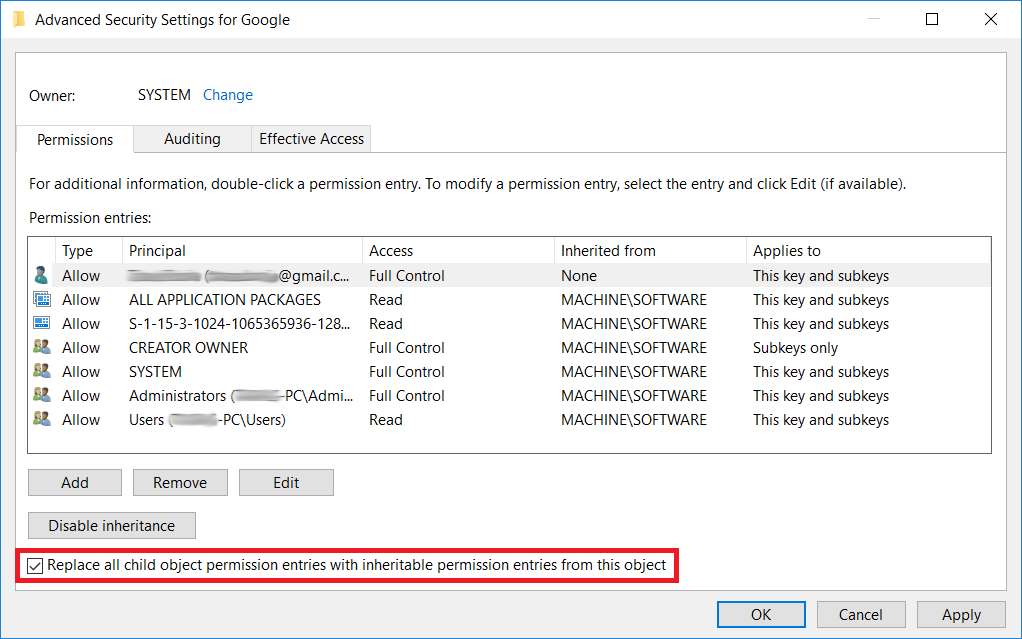Click Read access in the Users row
The height and width of the screenshot is (639, 1022).
point(386,420)
